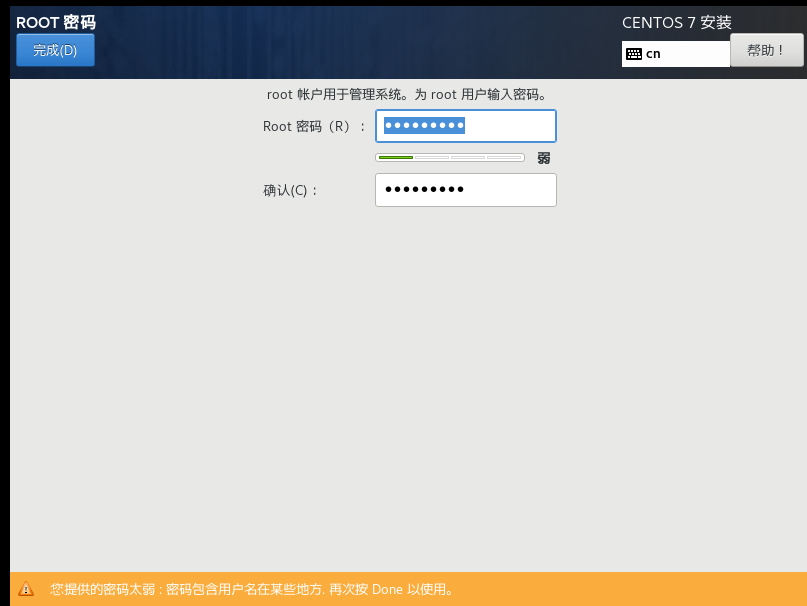This screenshot has height=606, width=807.
Task: Click the keyboard layout icon beside cn
Action: point(634,54)
